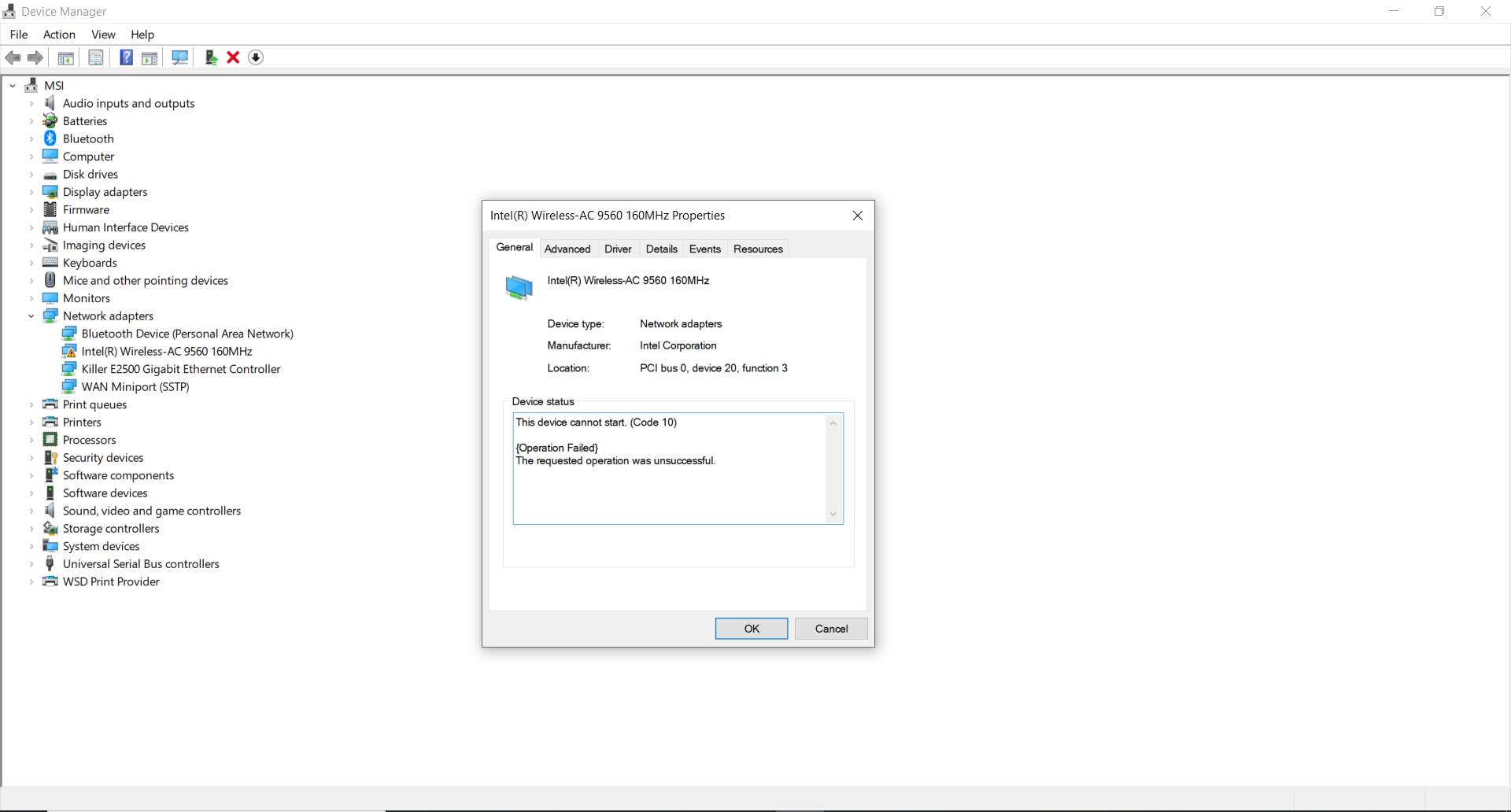
Task: Click the Disable device down-arrow icon
Action: [x=256, y=57]
